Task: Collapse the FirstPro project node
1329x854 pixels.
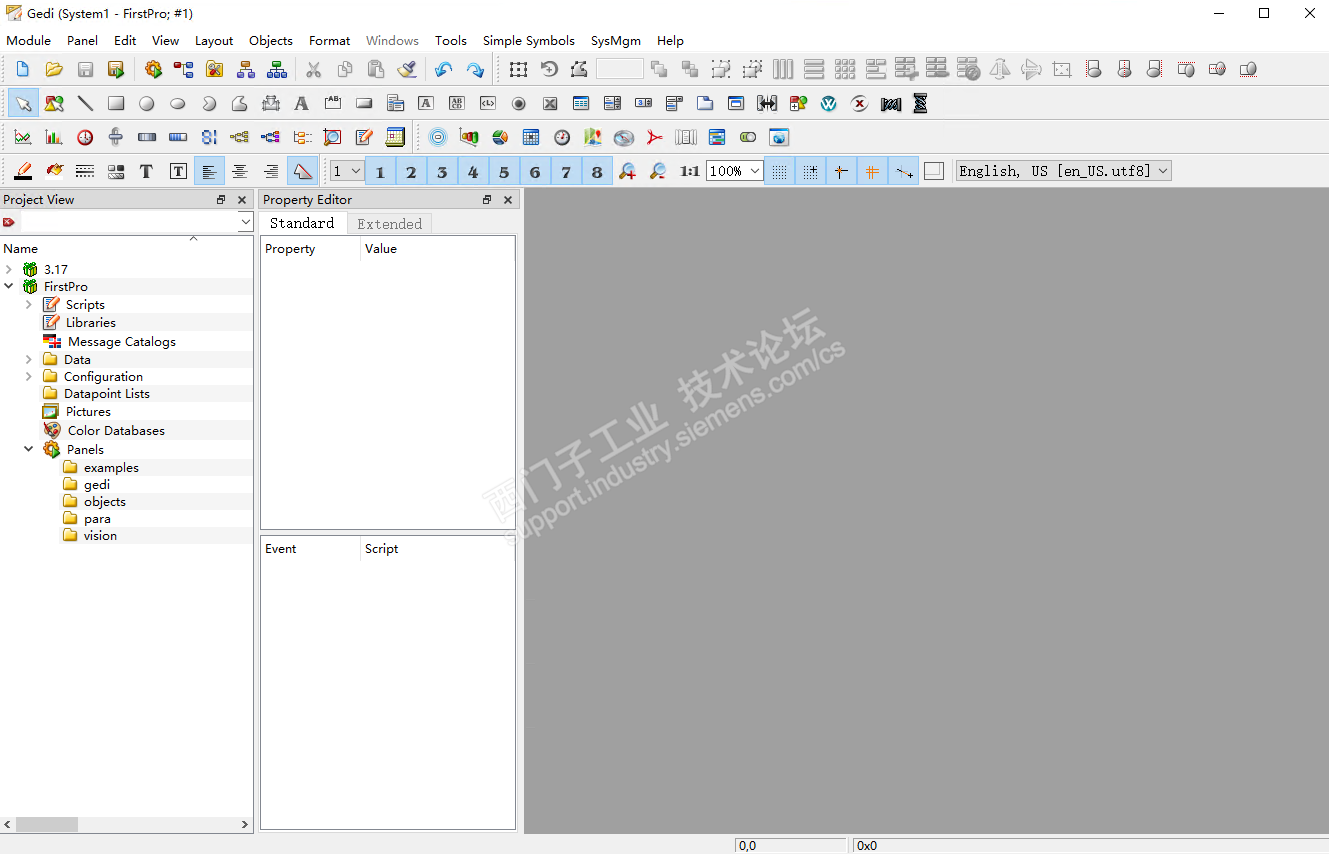Action: [x=9, y=287]
